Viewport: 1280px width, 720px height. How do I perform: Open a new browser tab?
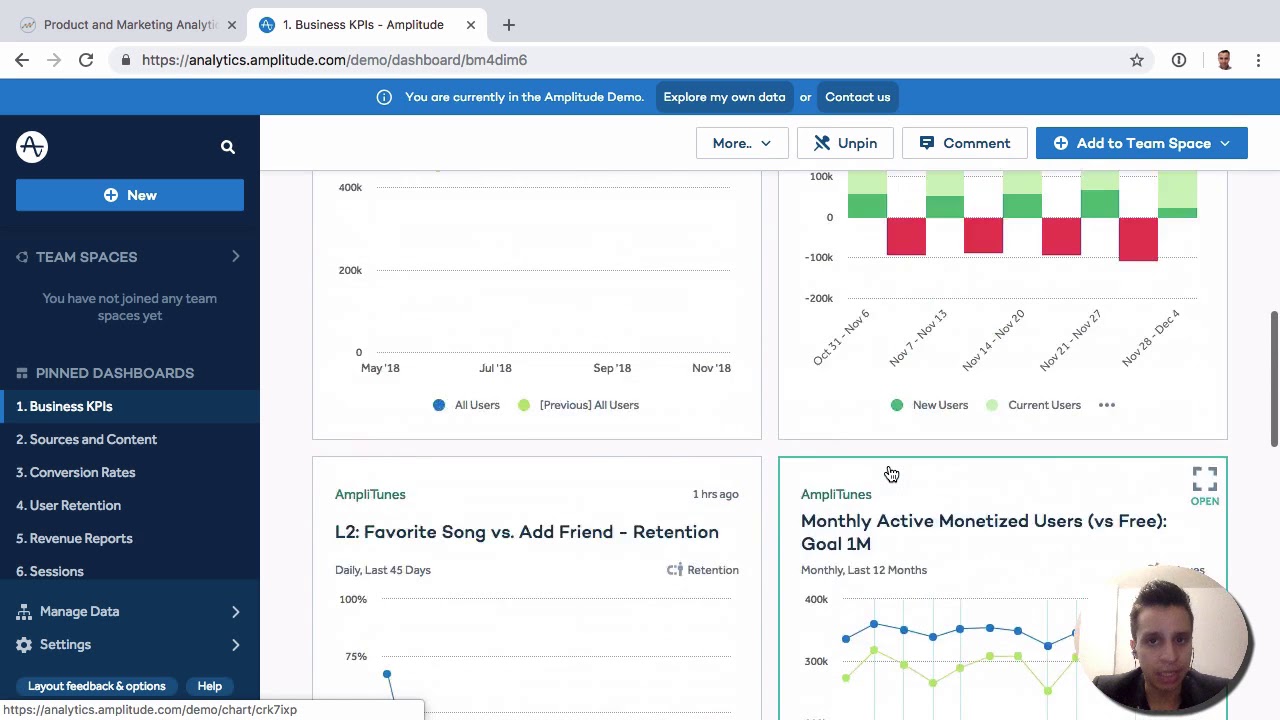coord(508,25)
